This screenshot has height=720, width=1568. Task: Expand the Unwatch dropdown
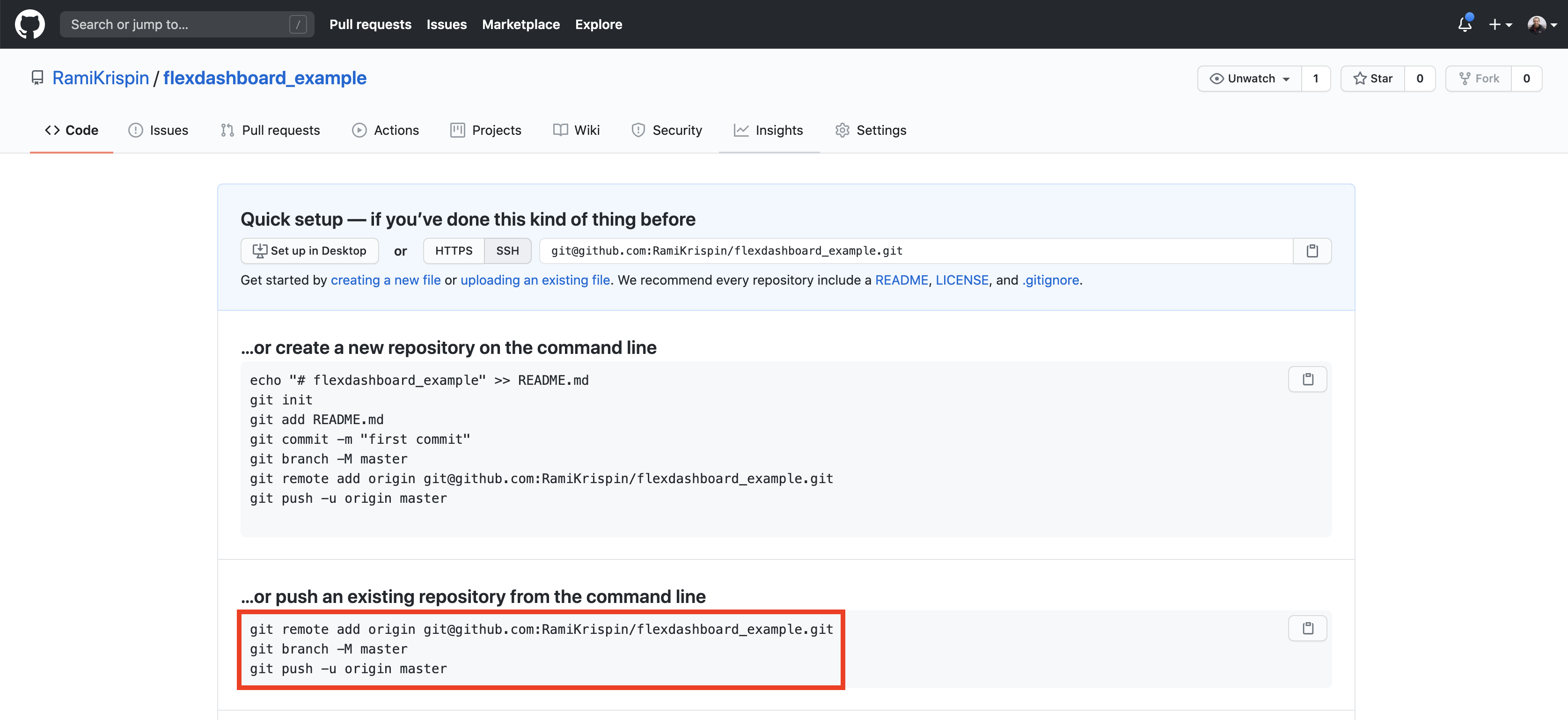click(1250, 79)
